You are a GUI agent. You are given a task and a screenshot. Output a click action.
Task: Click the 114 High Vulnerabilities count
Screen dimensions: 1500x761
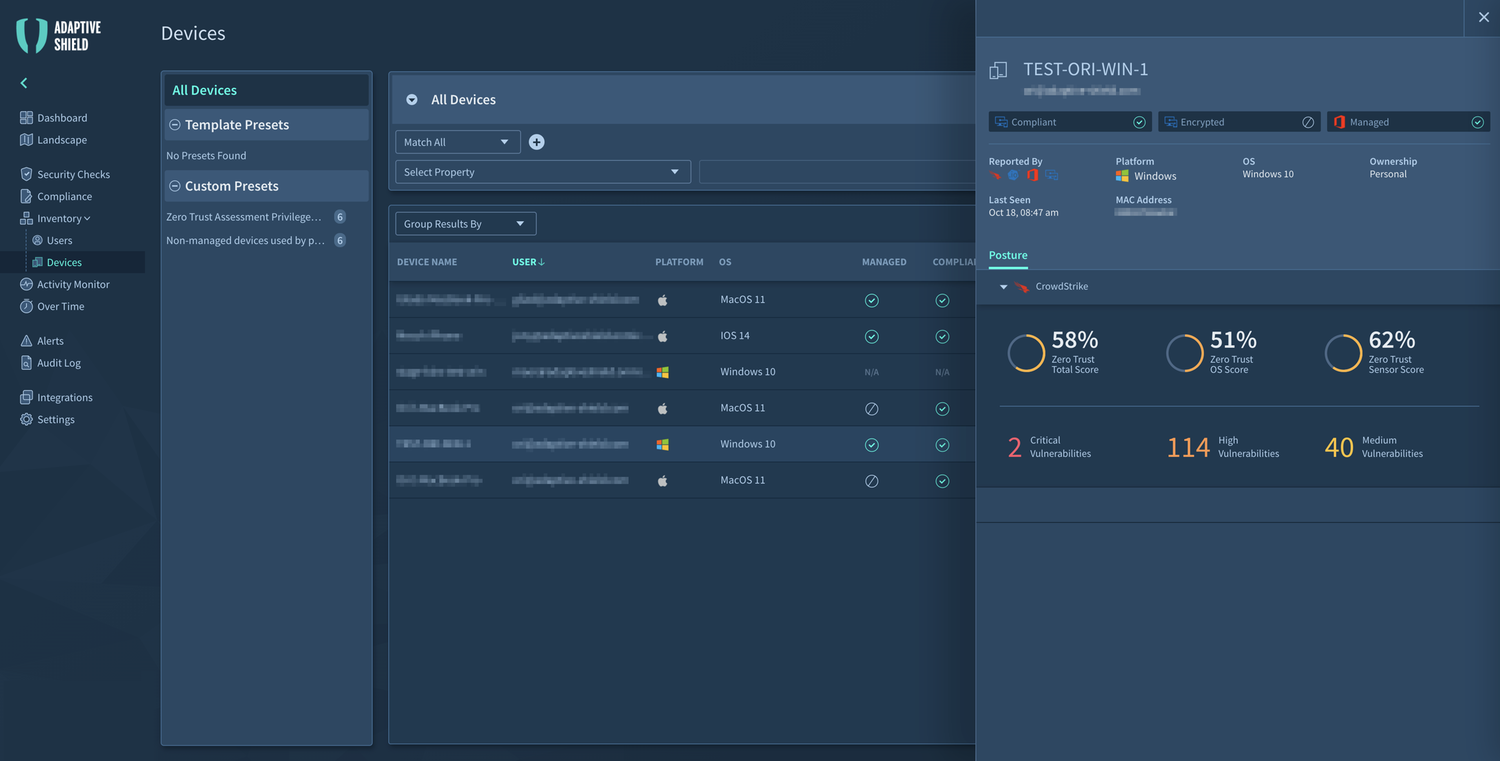[1188, 448]
